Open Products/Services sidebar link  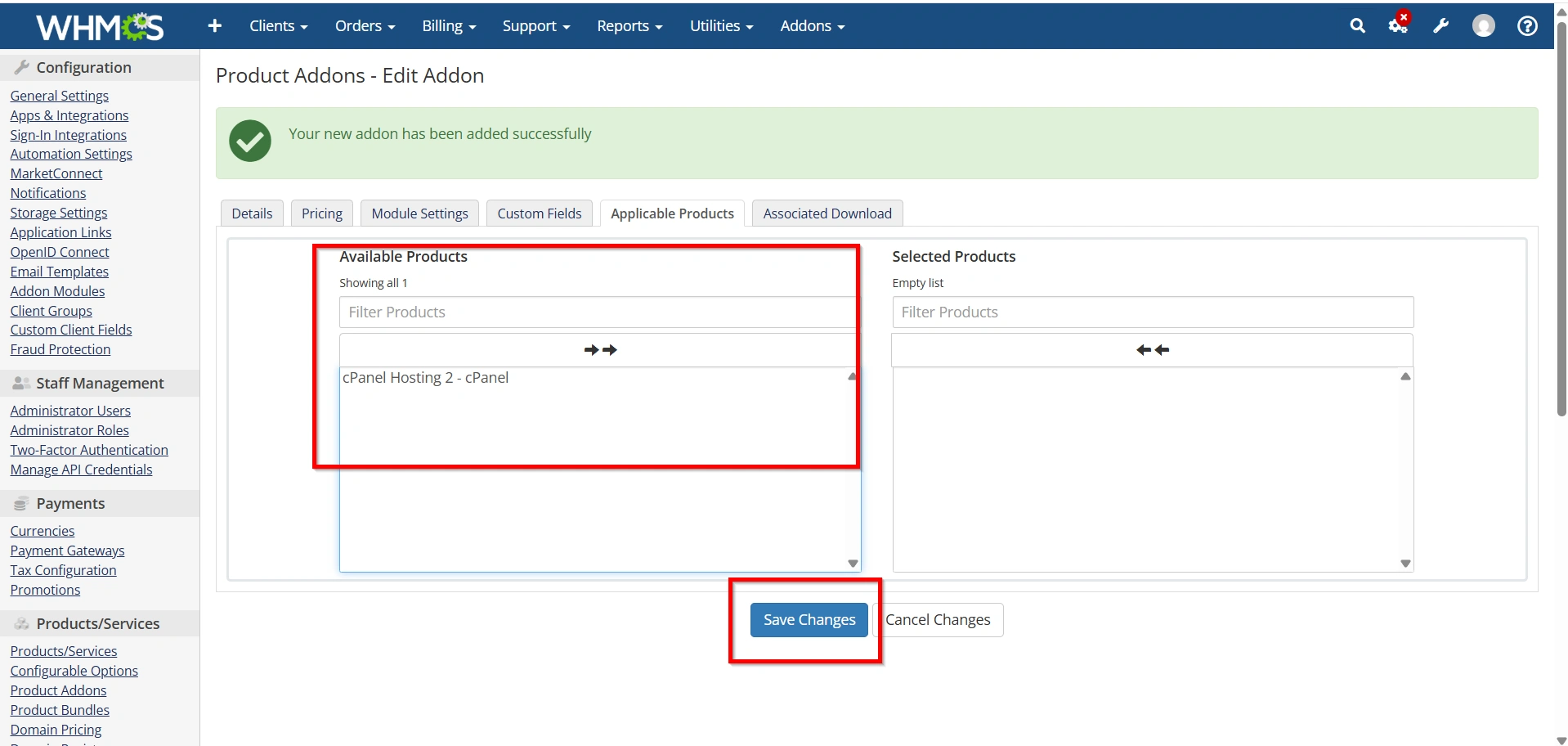pyautogui.click(x=64, y=651)
